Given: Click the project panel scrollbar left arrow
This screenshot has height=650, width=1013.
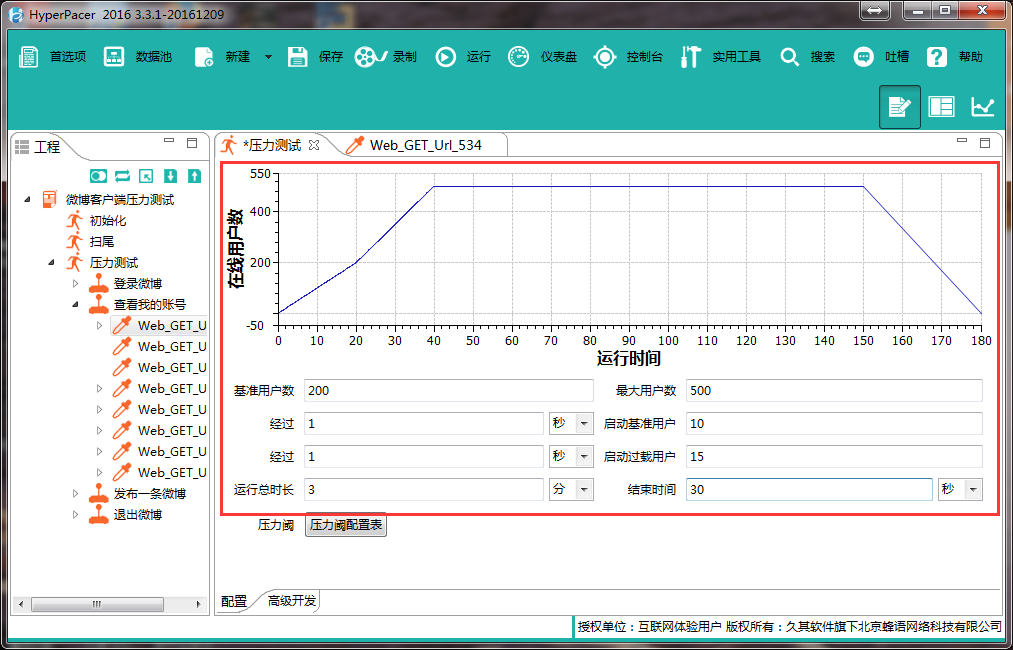Looking at the screenshot, I should pyautogui.click(x=21, y=604).
